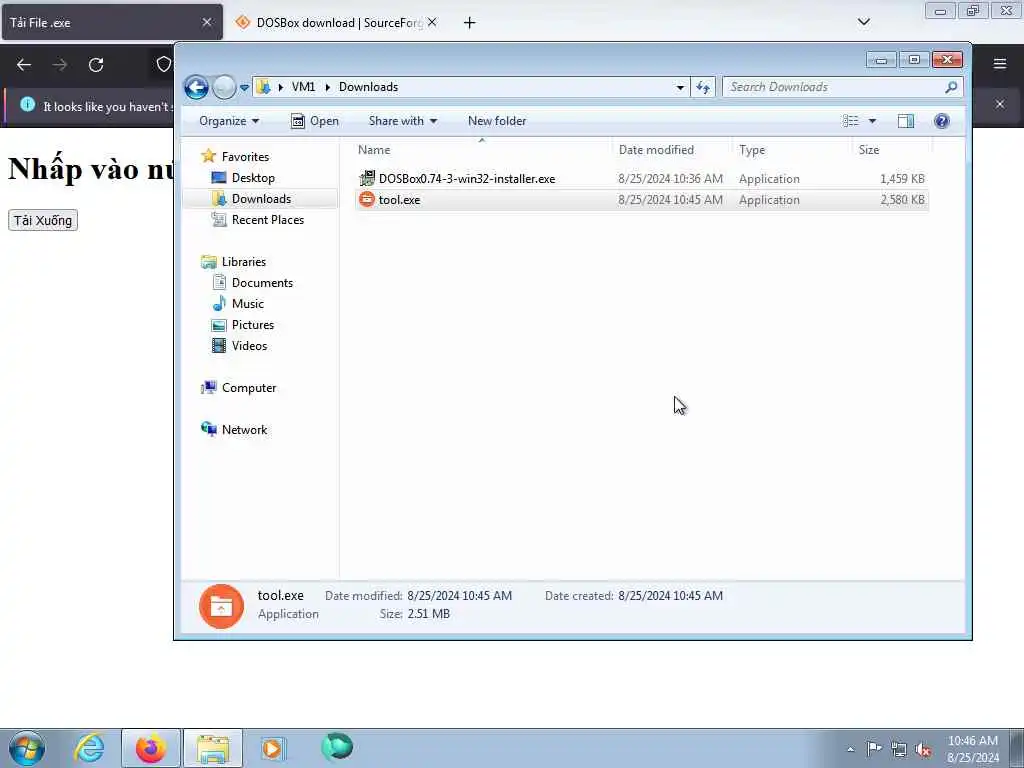The width and height of the screenshot is (1024, 768).
Task: Go back using Explorer's blue back arrow
Action: 196,87
